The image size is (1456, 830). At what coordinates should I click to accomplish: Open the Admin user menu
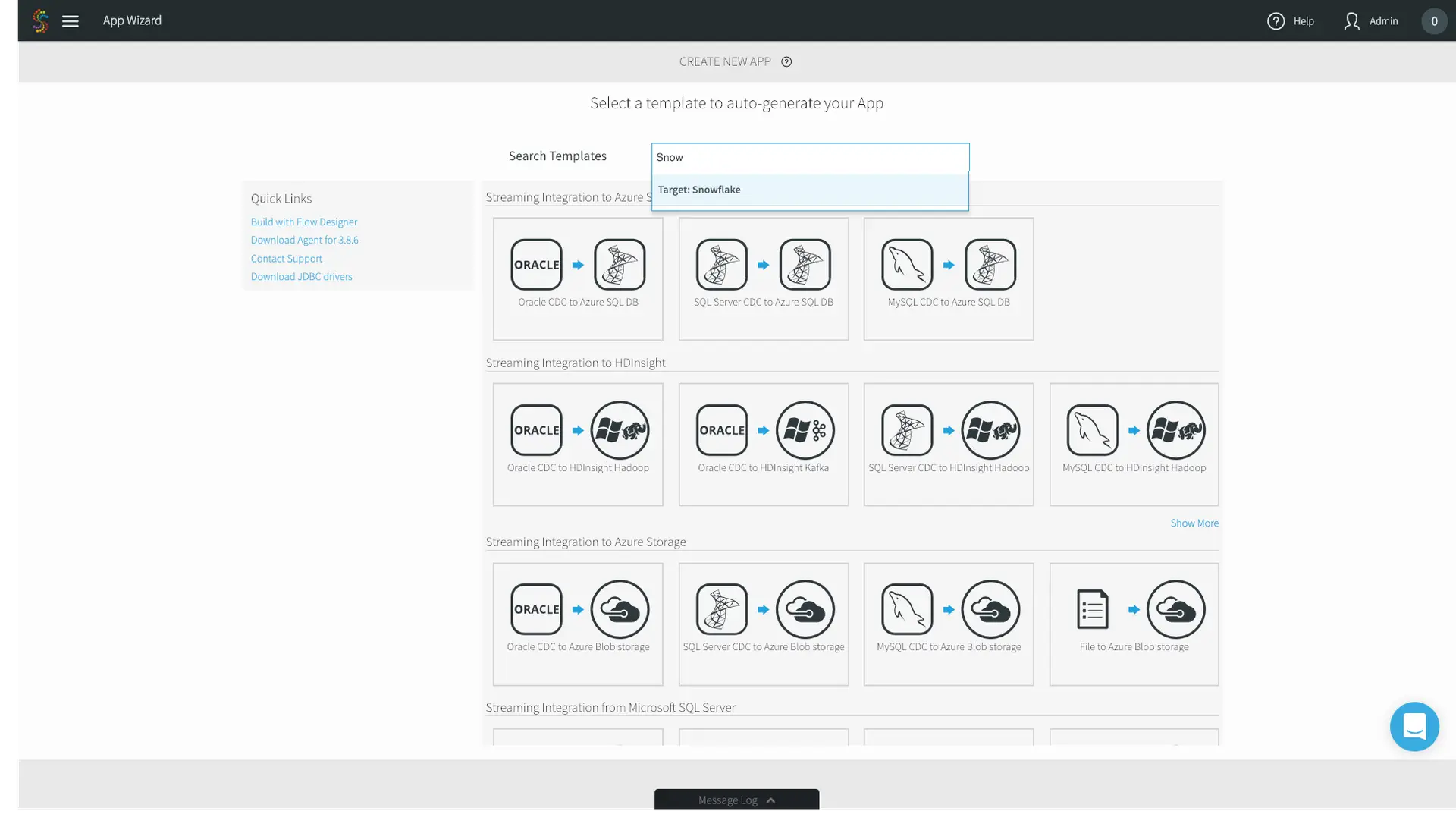pyautogui.click(x=1371, y=21)
